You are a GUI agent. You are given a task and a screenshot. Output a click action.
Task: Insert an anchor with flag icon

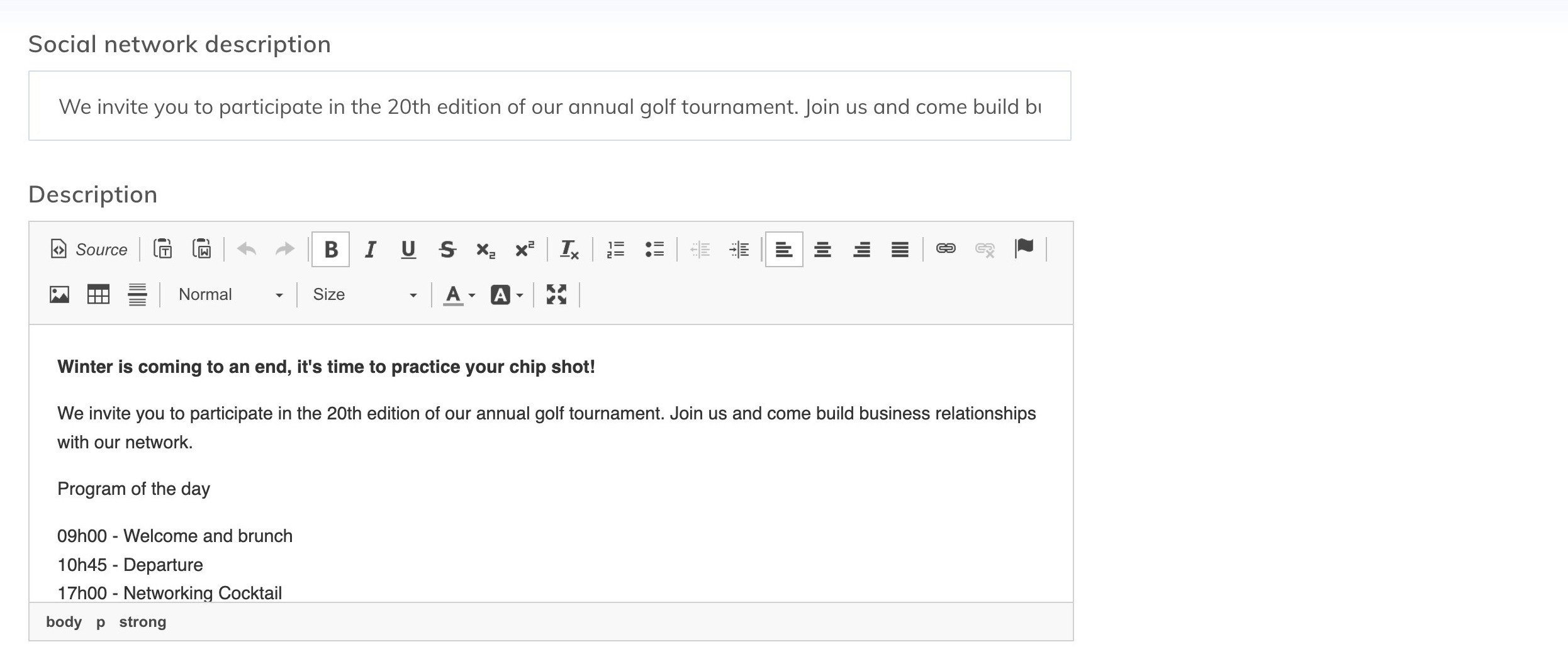(x=1024, y=248)
